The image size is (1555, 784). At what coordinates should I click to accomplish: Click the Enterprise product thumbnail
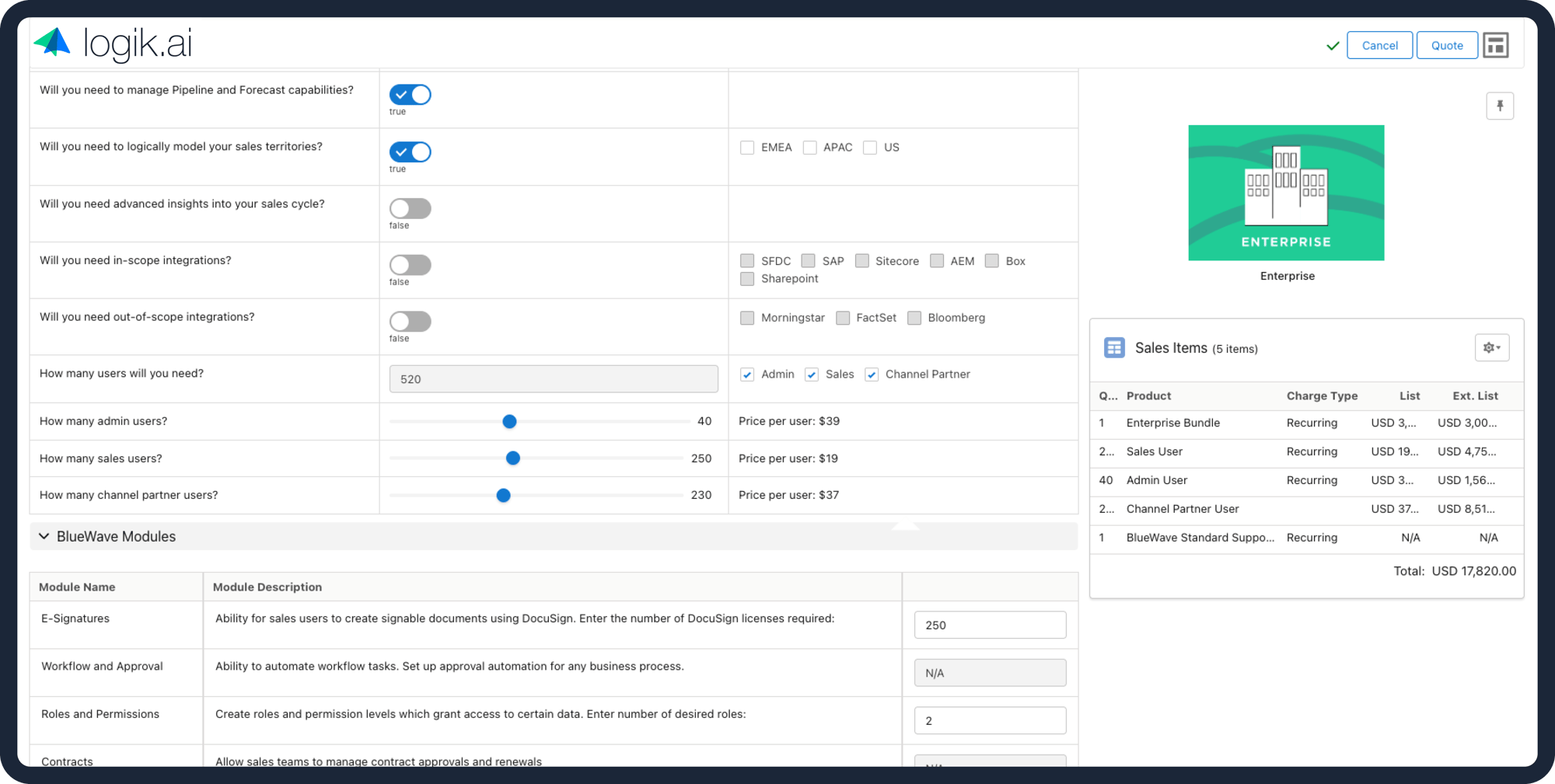click(1286, 193)
